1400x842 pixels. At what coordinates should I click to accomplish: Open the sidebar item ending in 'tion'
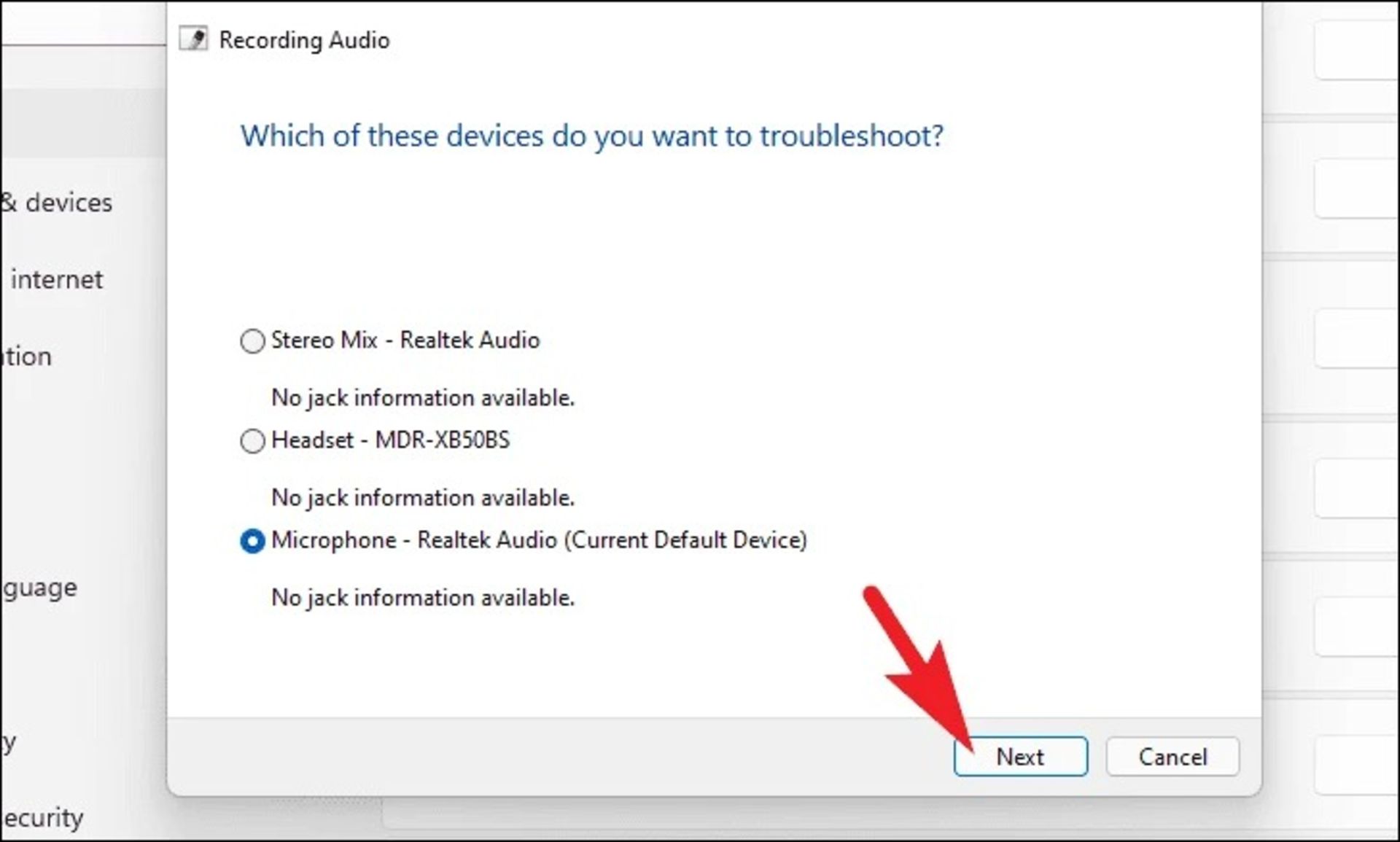pyautogui.click(x=28, y=357)
